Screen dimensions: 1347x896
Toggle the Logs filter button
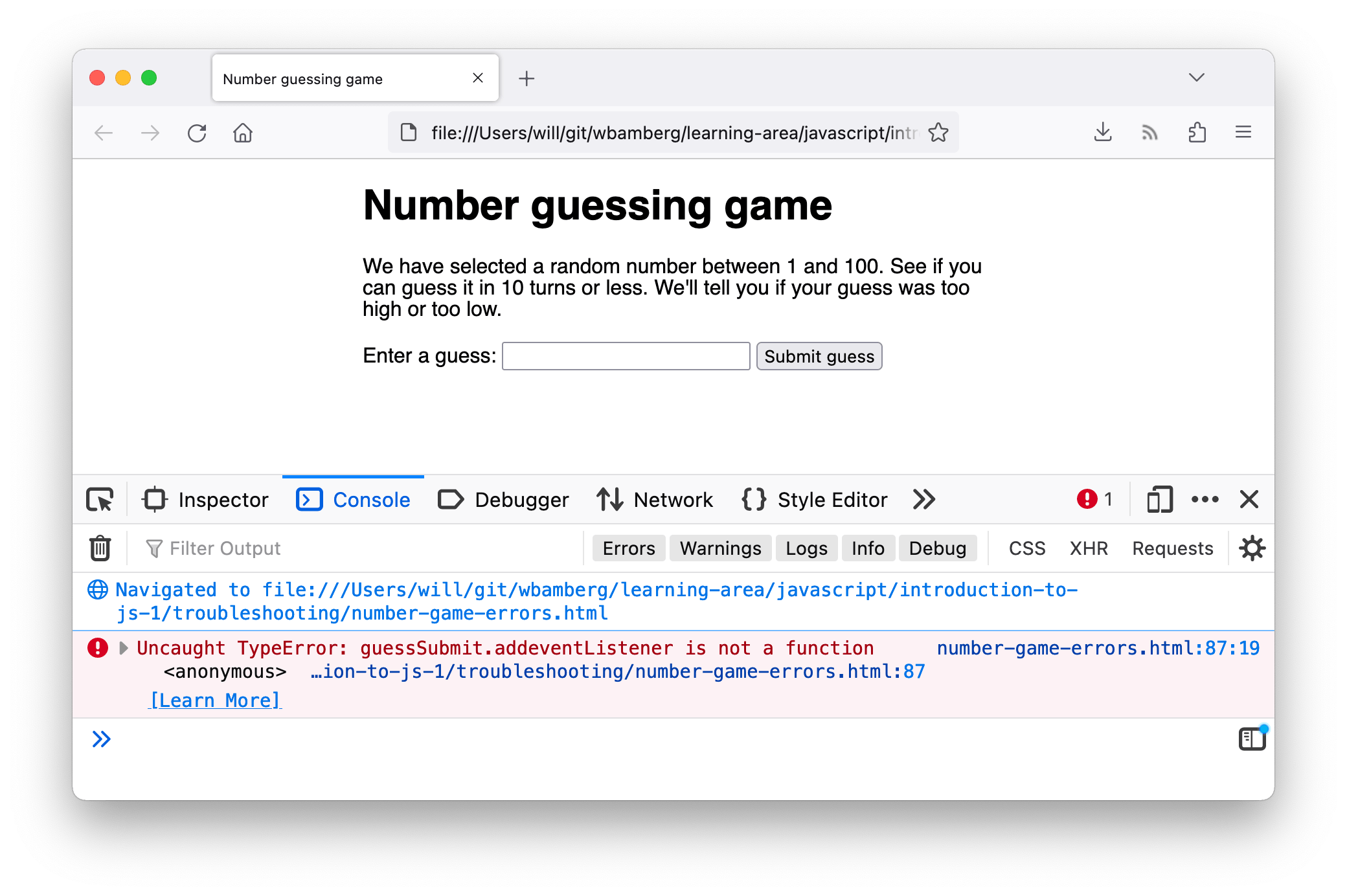coord(807,547)
